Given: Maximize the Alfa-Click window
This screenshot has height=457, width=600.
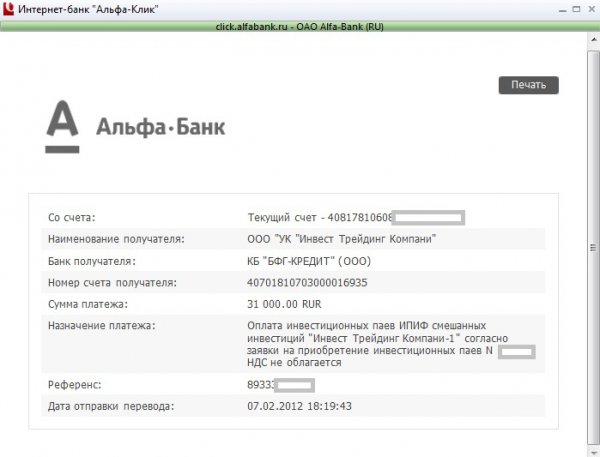Looking at the screenshot, I should click(x=576, y=9).
